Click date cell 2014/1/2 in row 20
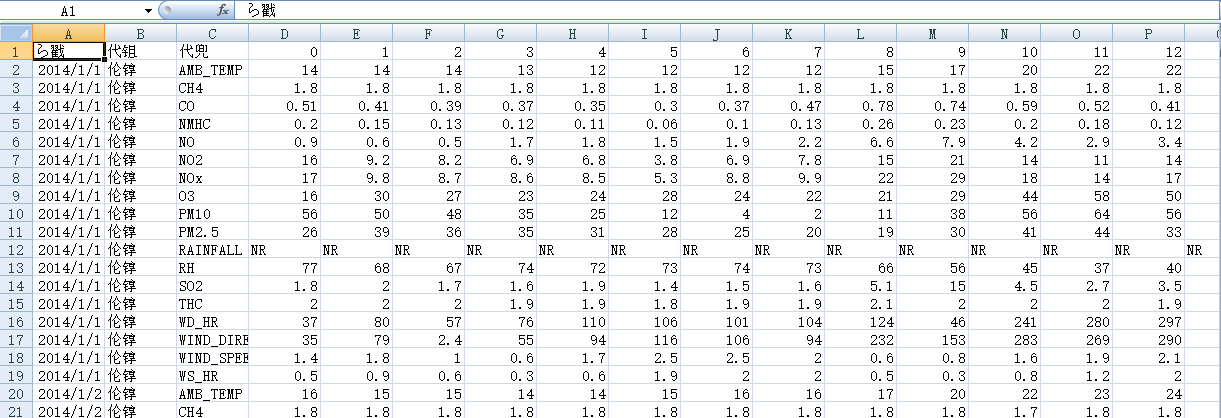Viewport: 1221px width, 418px height. coord(68,394)
